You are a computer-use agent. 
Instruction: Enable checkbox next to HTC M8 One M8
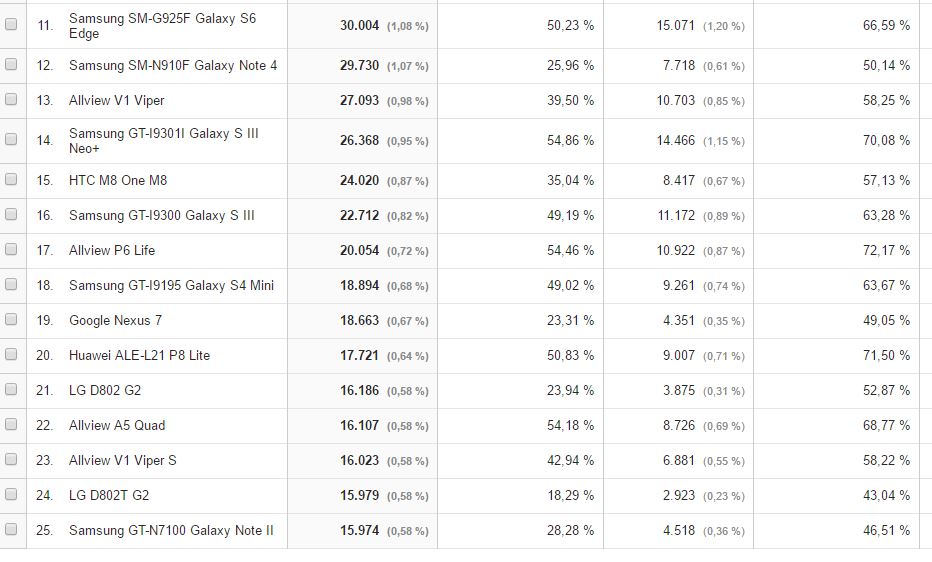(x=11, y=180)
